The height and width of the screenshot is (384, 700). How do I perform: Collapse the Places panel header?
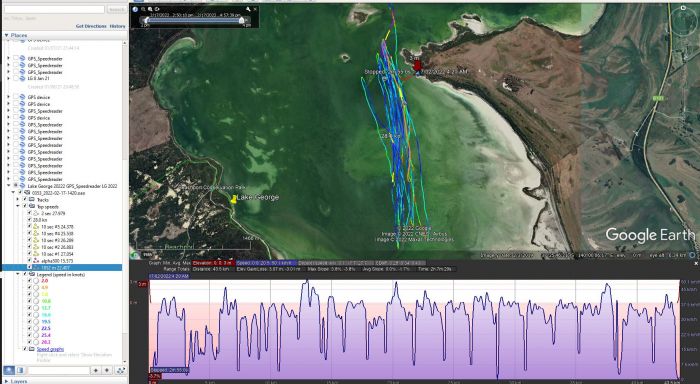pos(6,35)
